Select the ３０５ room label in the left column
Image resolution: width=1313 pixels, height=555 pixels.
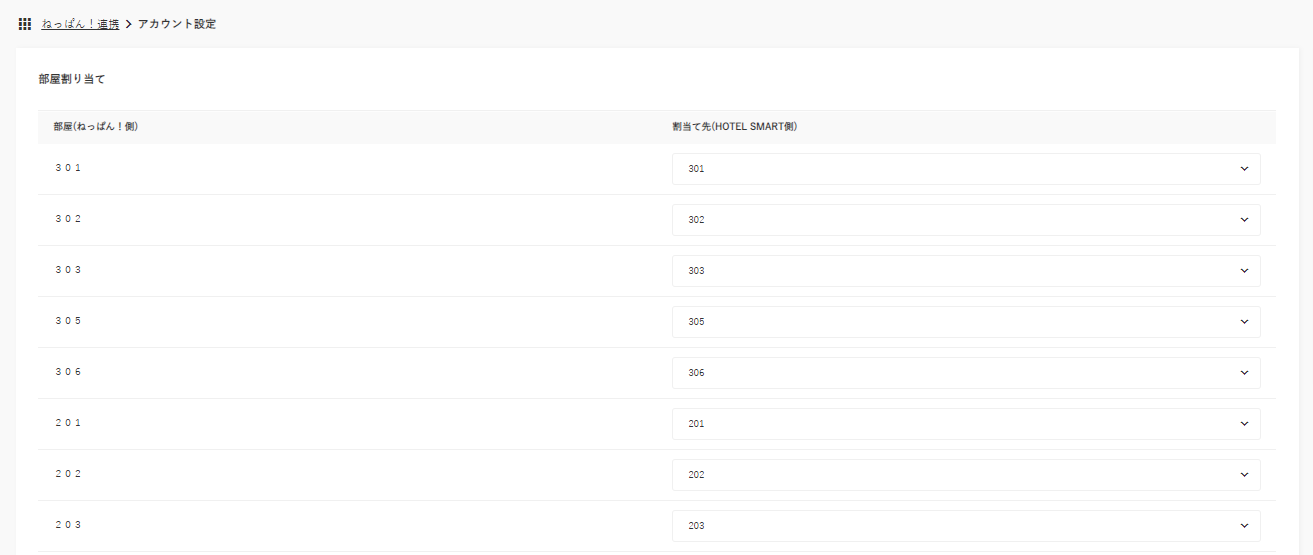click(x=68, y=321)
